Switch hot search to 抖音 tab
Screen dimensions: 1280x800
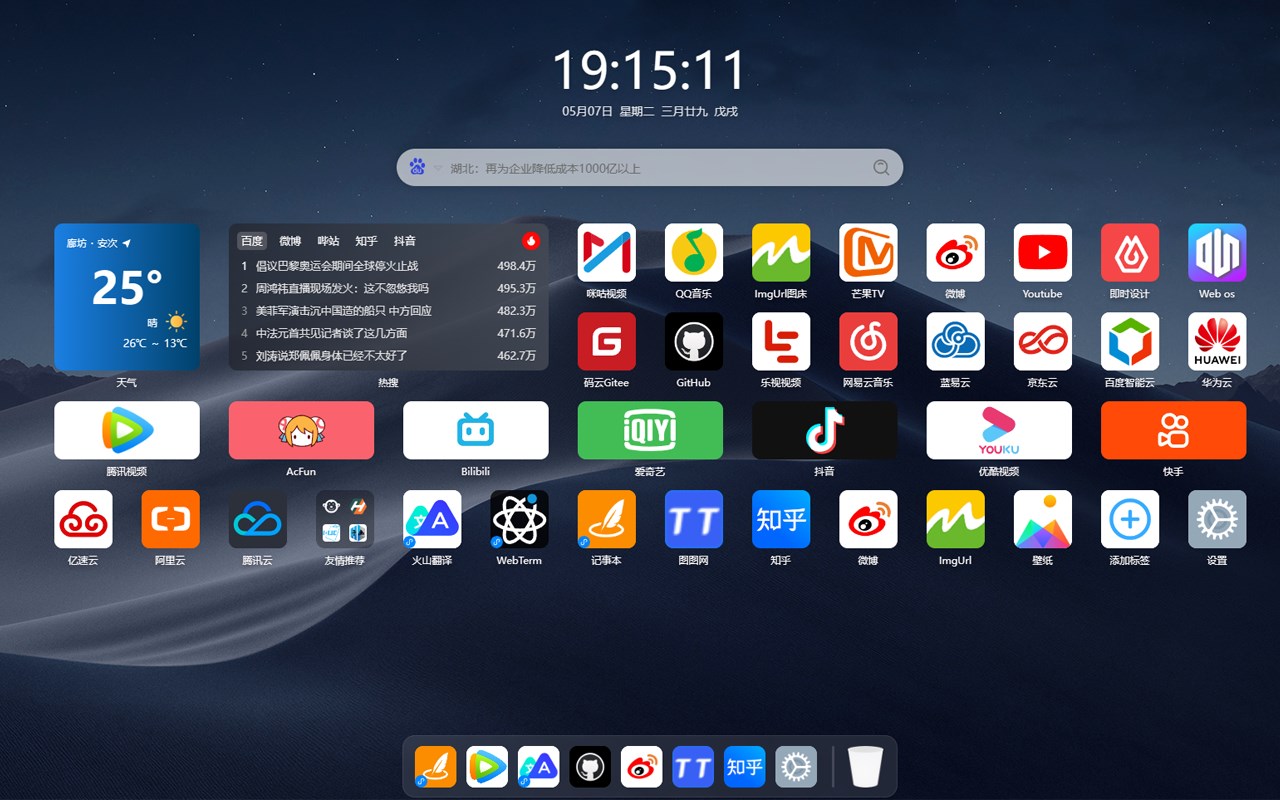pyautogui.click(x=404, y=241)
